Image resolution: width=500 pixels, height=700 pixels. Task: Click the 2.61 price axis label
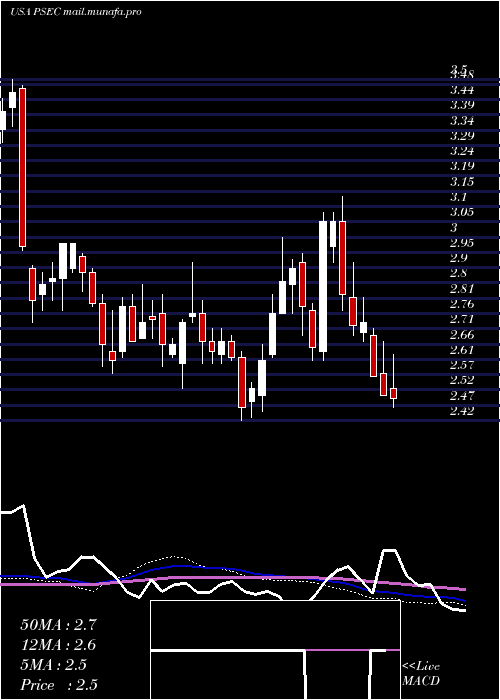462,350
